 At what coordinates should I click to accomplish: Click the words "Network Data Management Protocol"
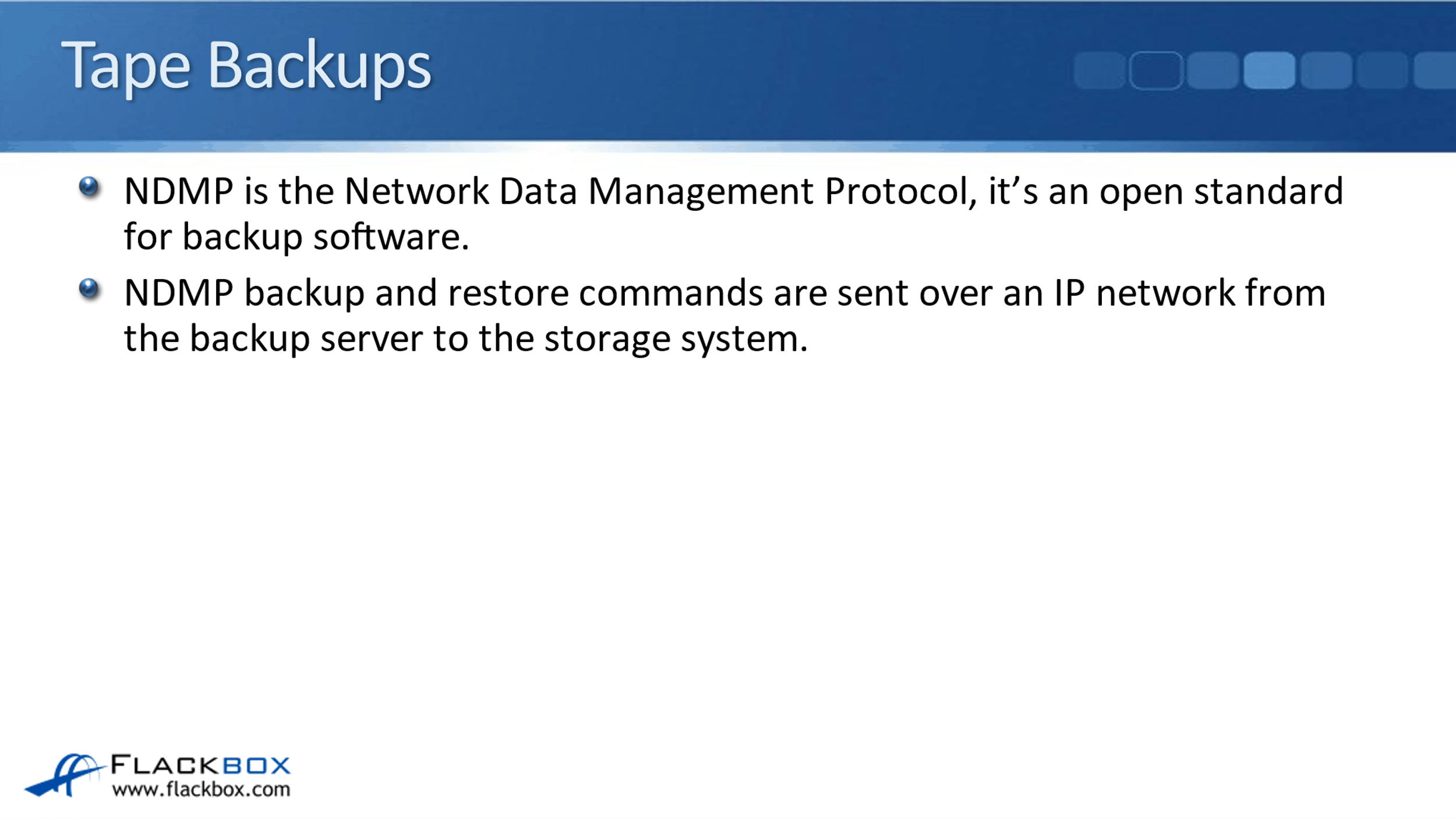click(656, 191)
